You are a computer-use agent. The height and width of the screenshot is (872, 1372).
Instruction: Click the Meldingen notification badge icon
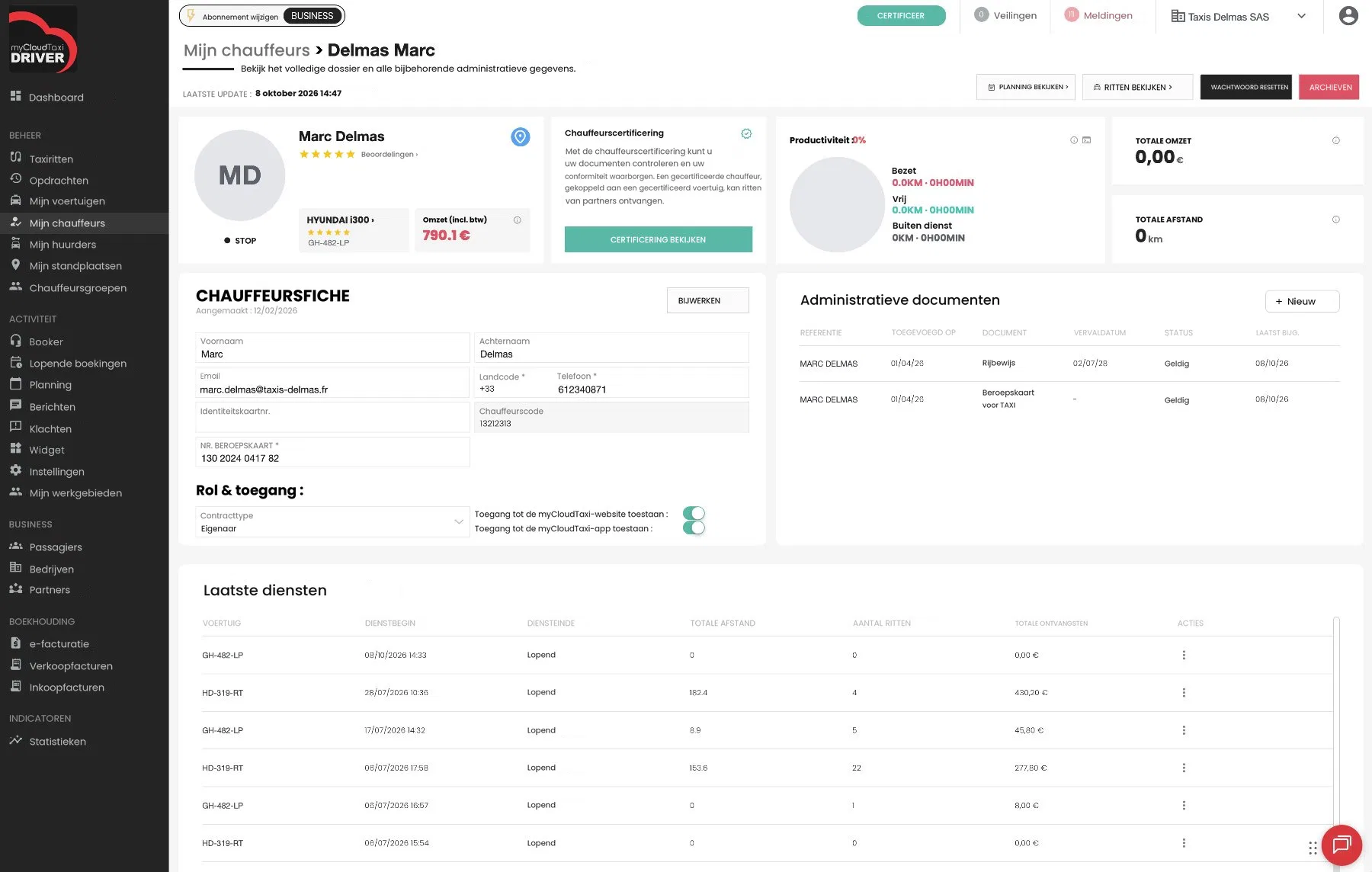1072,14
